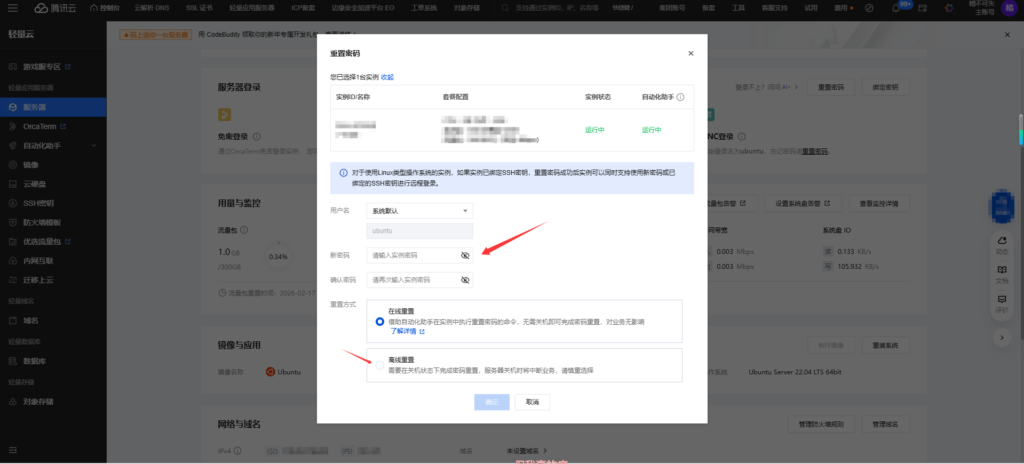
Task: Open the 了解详情 link
Action: [x=403, y=331]
